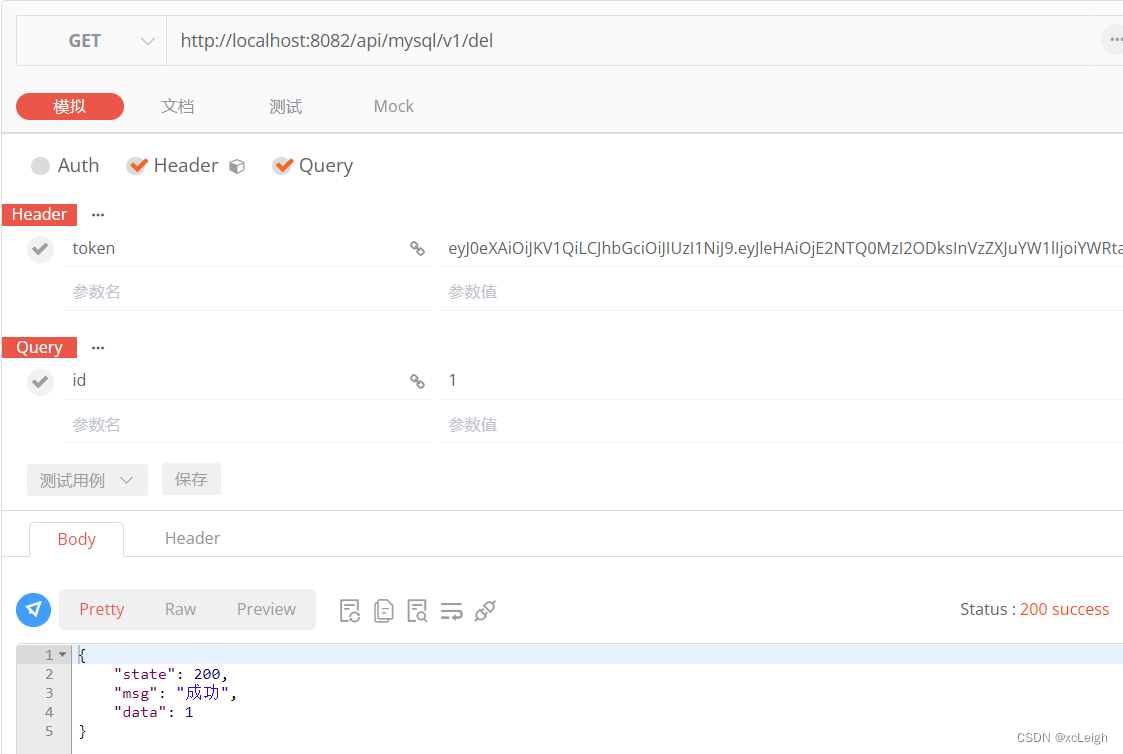Click the cube icon next to Header

(236, 167)
